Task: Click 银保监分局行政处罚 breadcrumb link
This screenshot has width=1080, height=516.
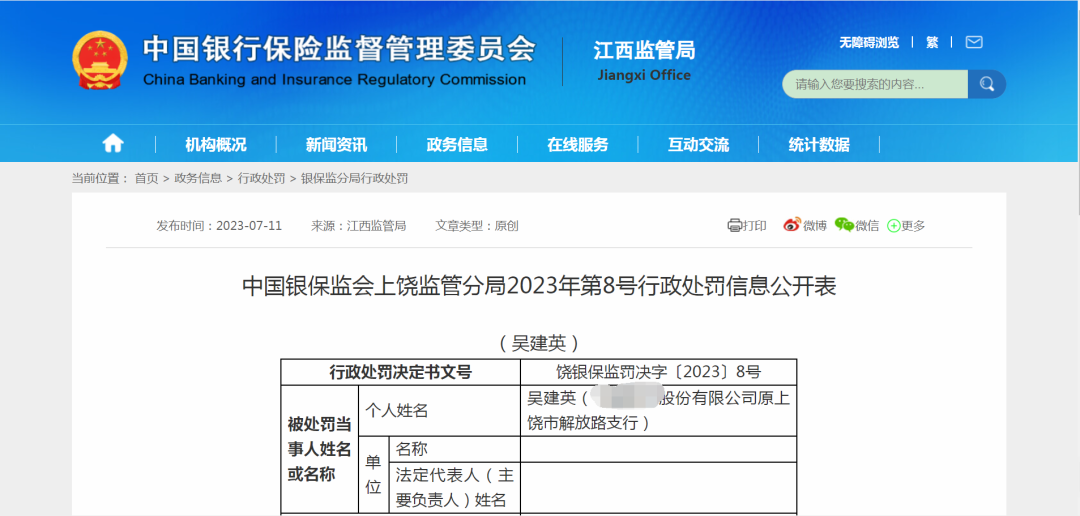Action: point(354,178)
